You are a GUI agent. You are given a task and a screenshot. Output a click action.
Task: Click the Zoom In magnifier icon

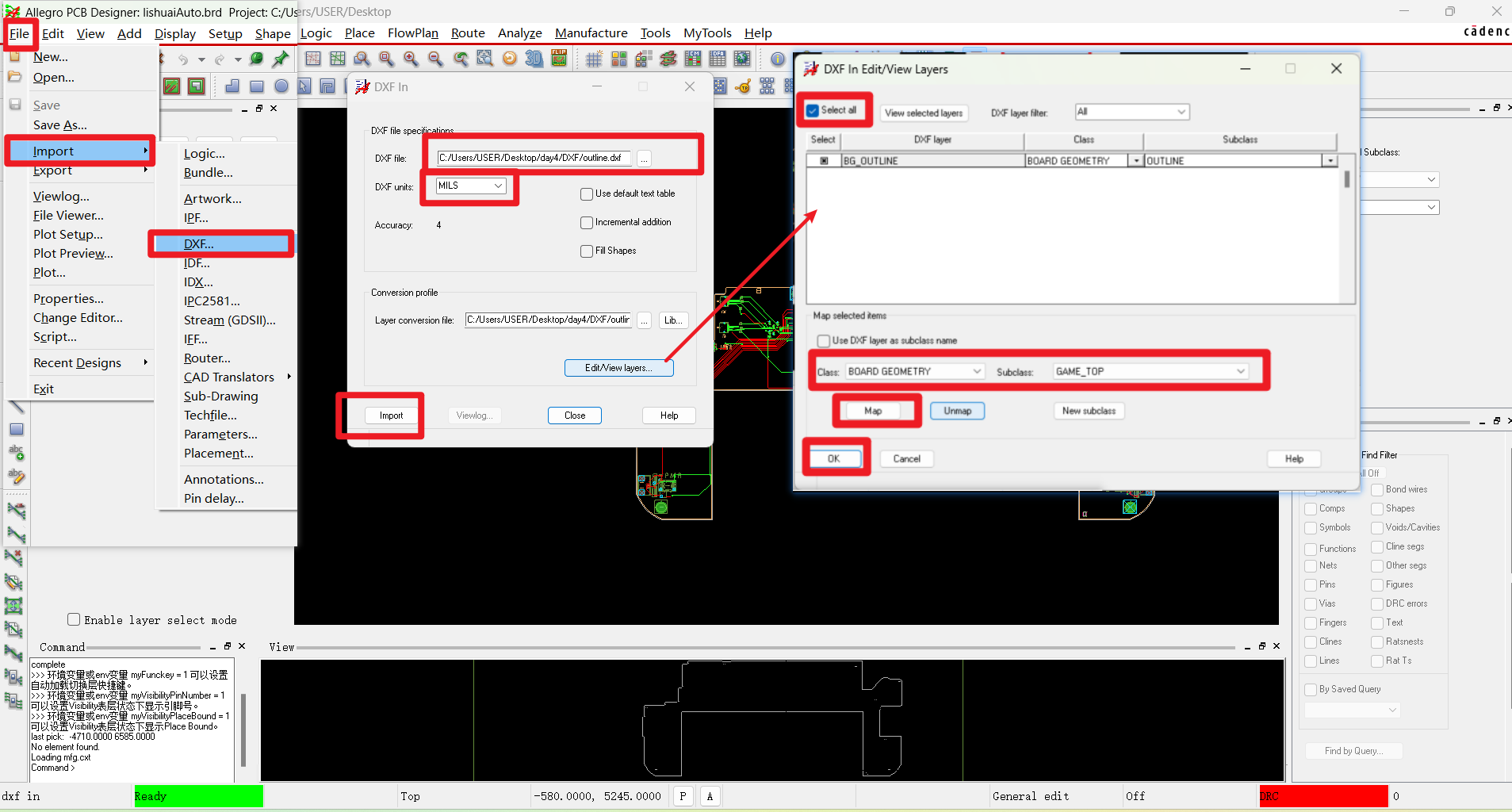tap(411, 59)
